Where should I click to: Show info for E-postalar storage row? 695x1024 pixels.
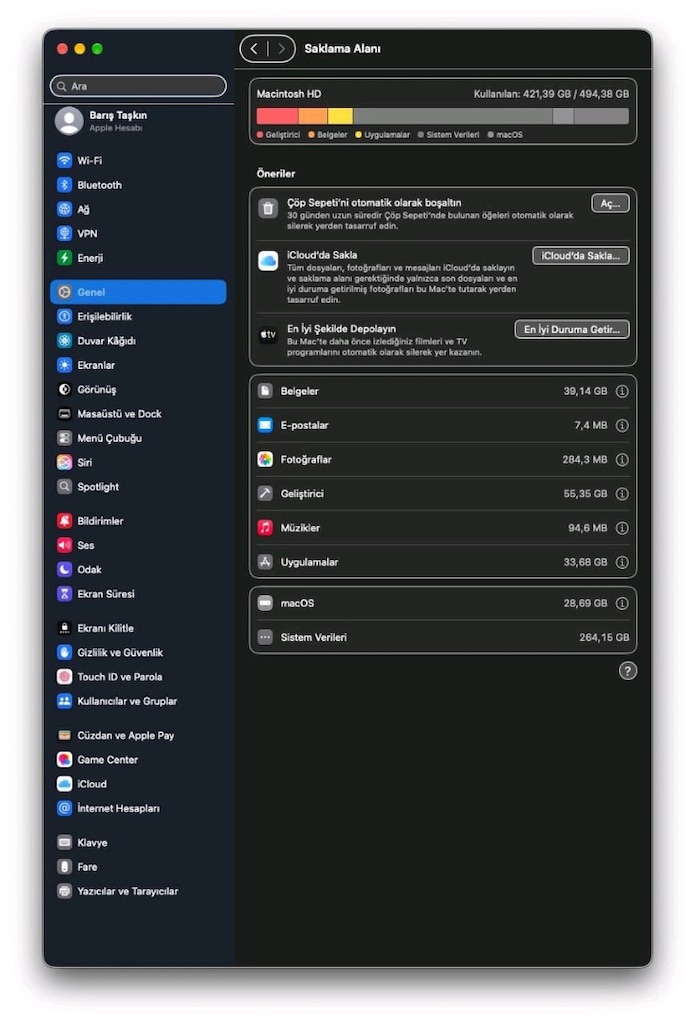tap(622, 425)
